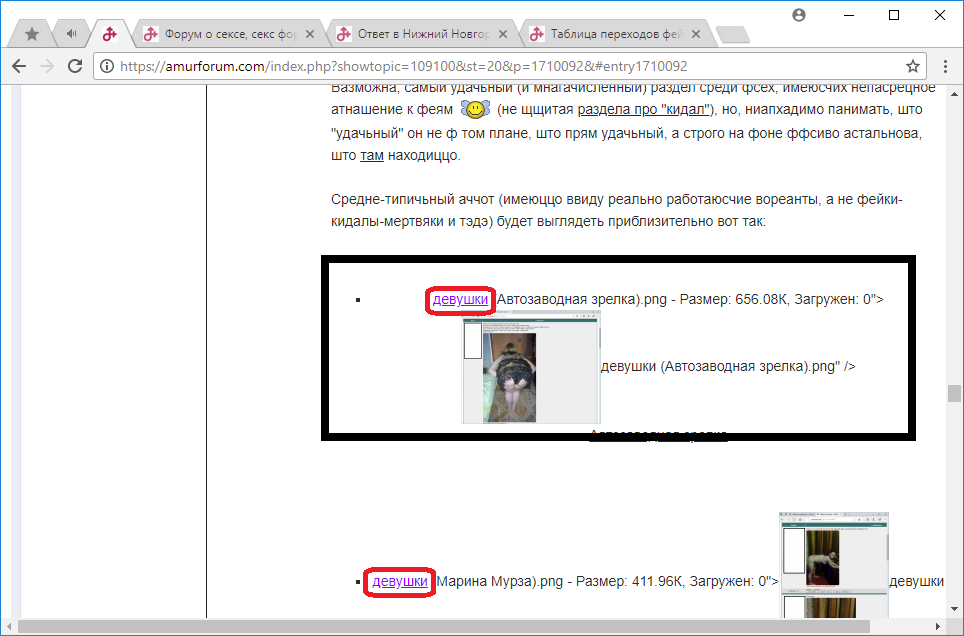This screenshot has height=636, width=964.
Task: Click the browser back arrow
Action: click(x=19, y=66)
